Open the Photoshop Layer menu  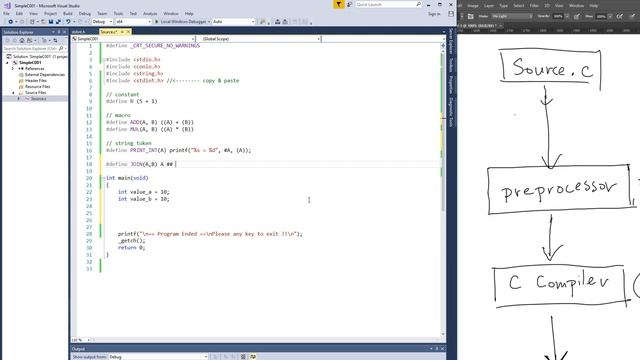pos(489,6)
